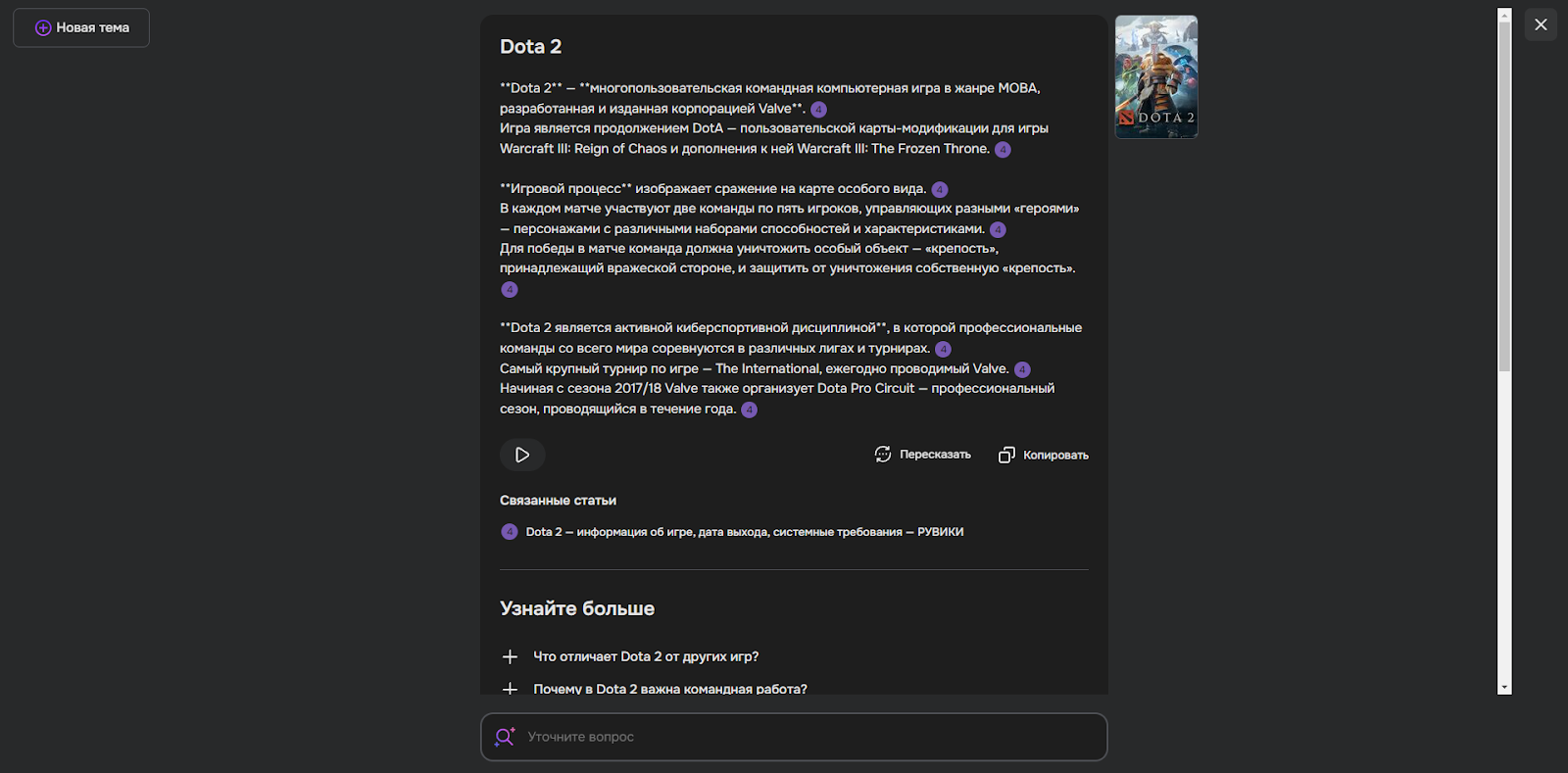Click the plus icon in Новая тема
The width and height of the screenshot is (1568, 773).
pyautogui.click(x=43, y=28)
